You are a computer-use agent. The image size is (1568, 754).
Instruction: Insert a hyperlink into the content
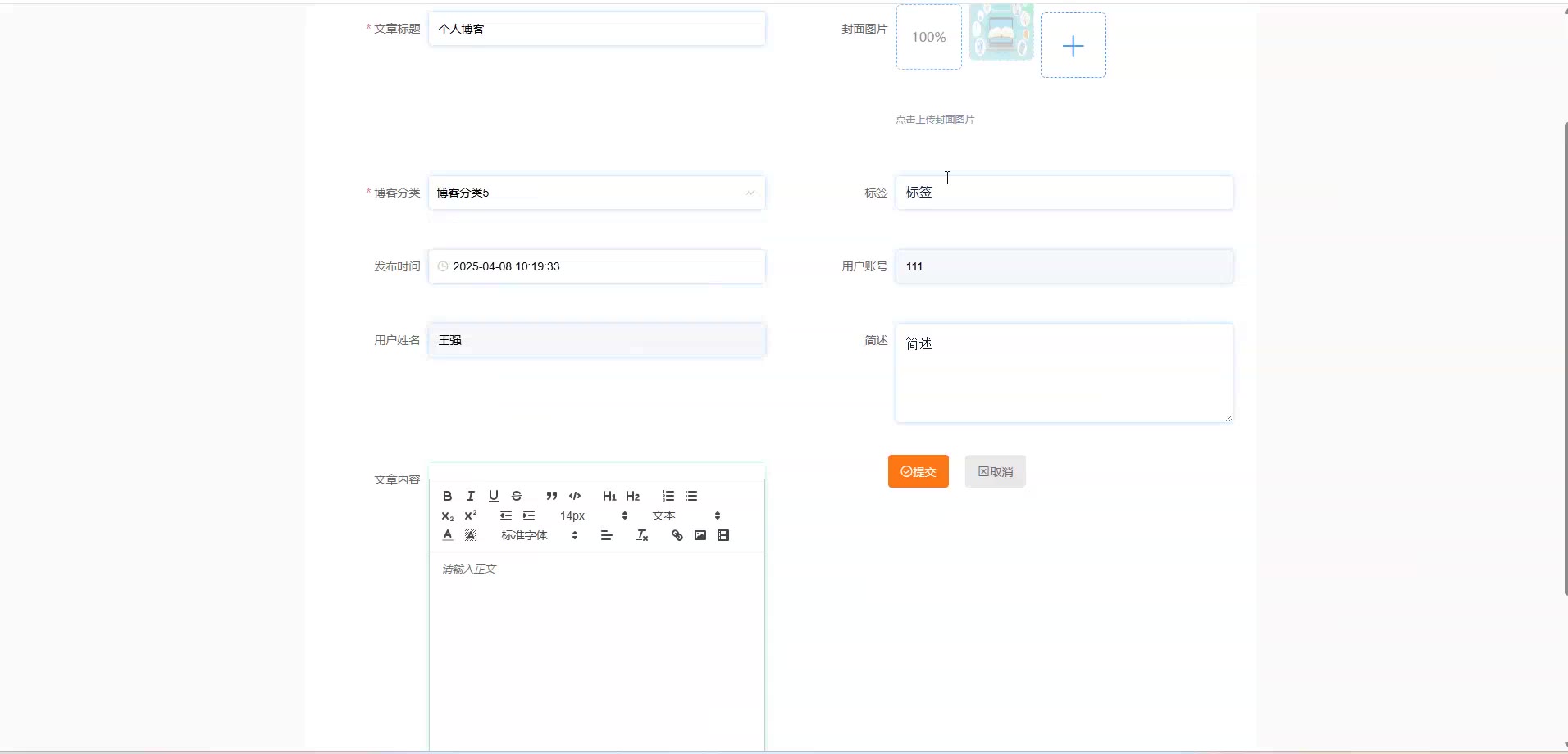[677, 535]
